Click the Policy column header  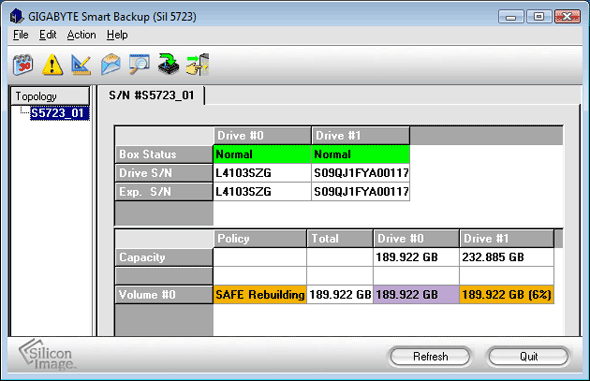click(x=260, y=238)
